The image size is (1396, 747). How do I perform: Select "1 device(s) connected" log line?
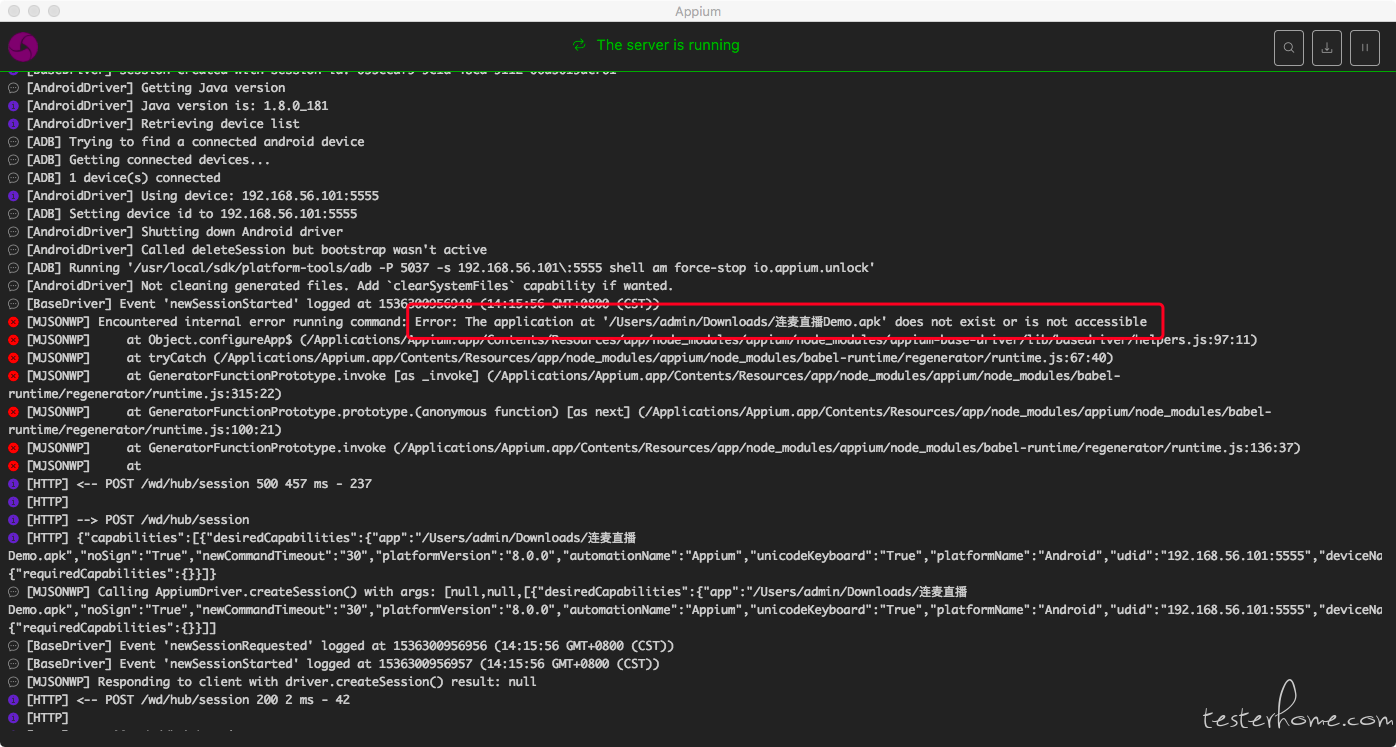click(x=123, y=177)
